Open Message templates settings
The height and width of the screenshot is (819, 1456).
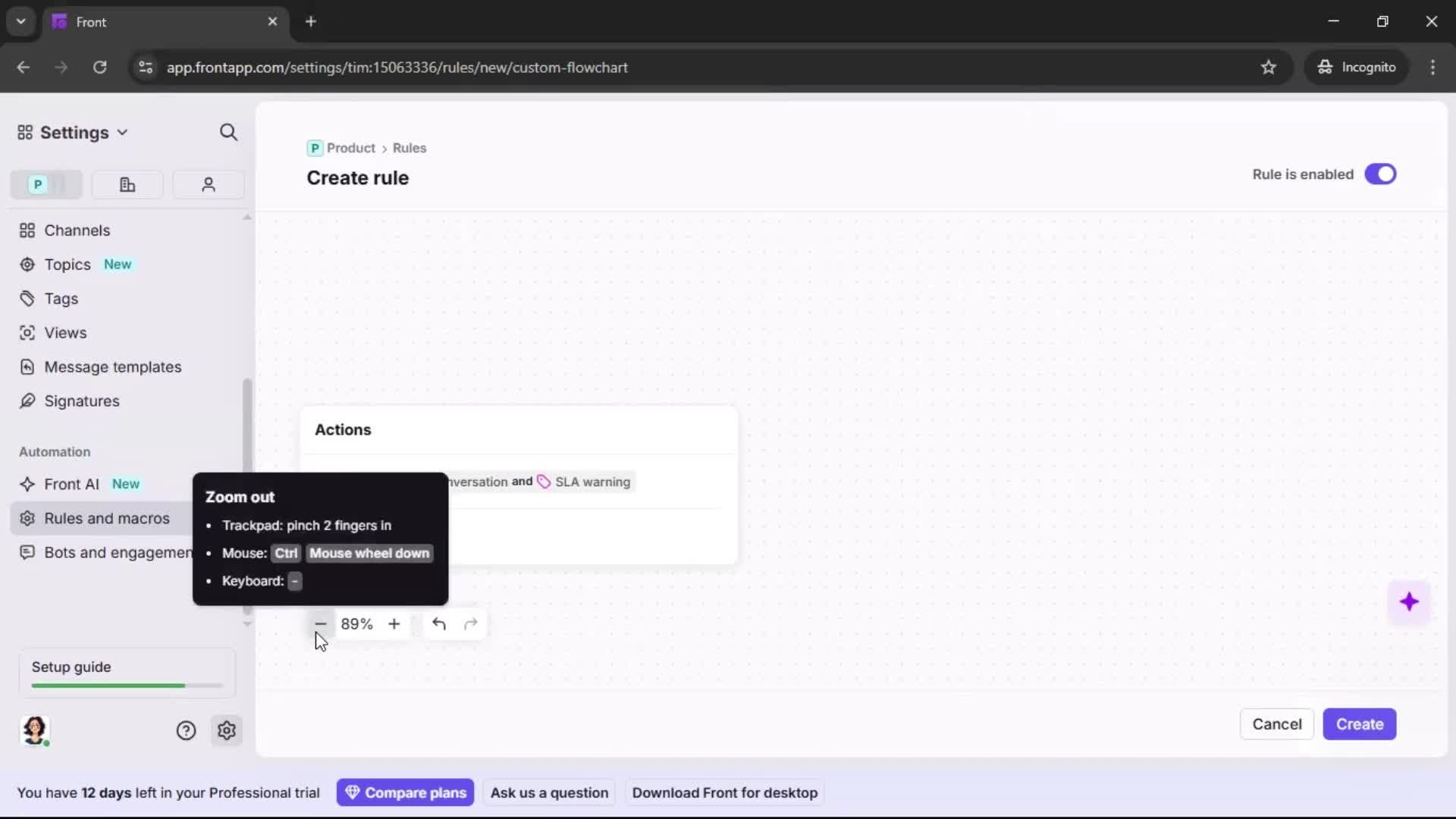pos(112,366)
